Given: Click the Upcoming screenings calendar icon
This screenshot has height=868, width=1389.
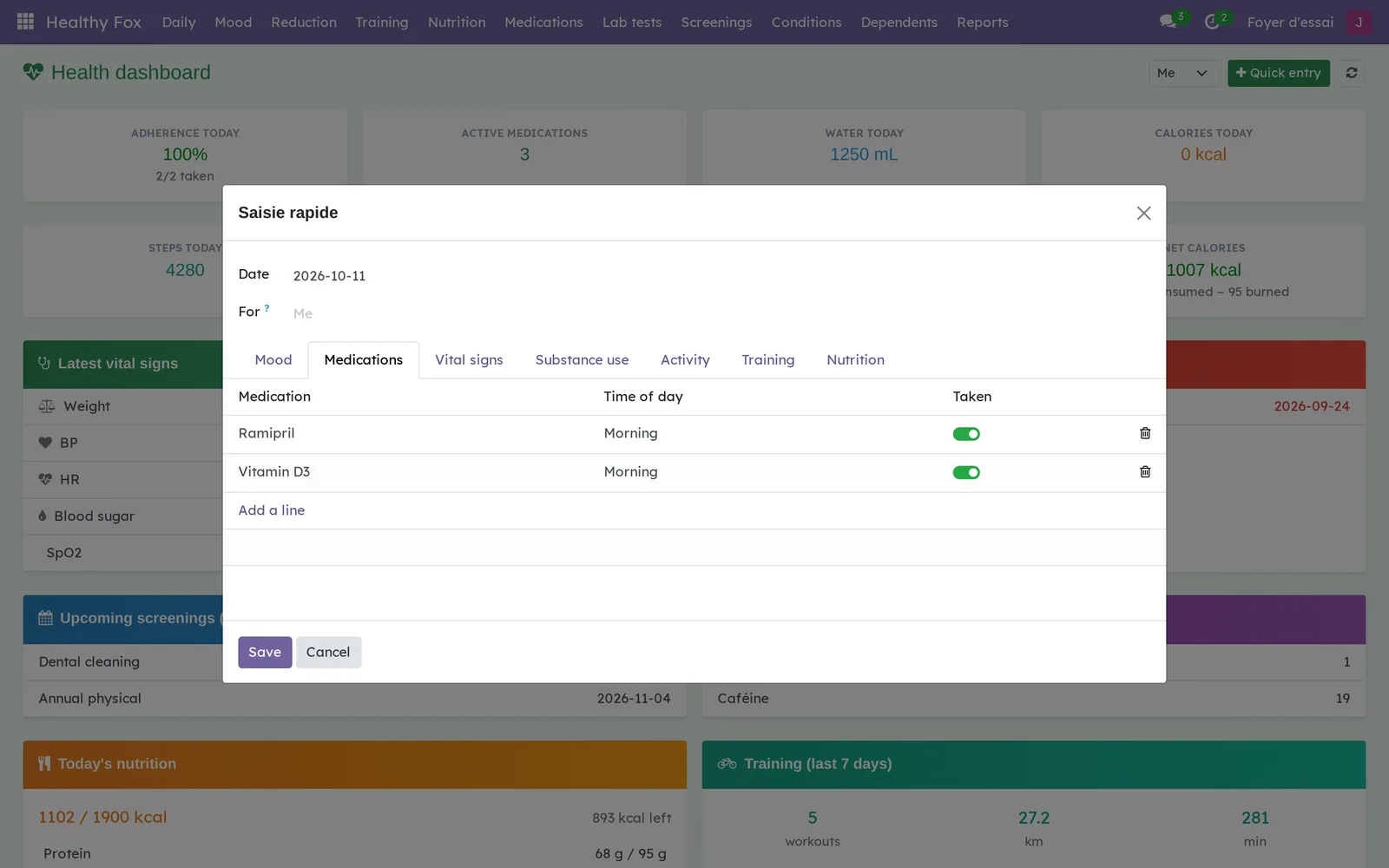Looking at the screenshot, I should point(45,618).
